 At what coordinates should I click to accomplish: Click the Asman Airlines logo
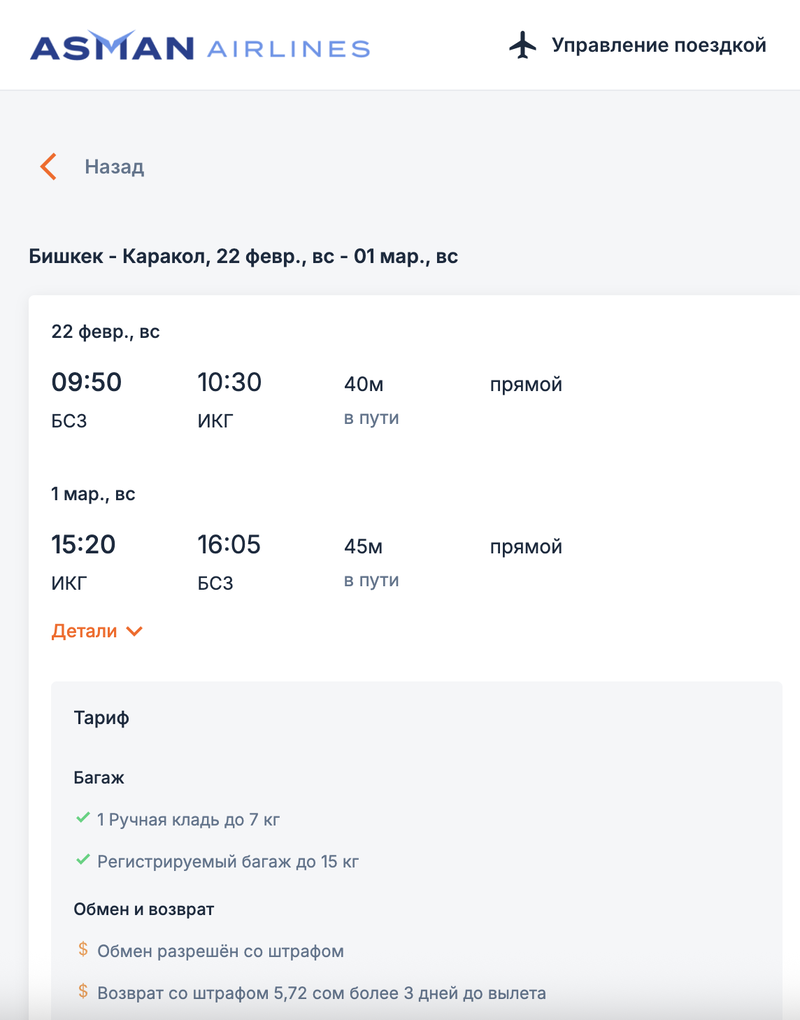[200, 47]
